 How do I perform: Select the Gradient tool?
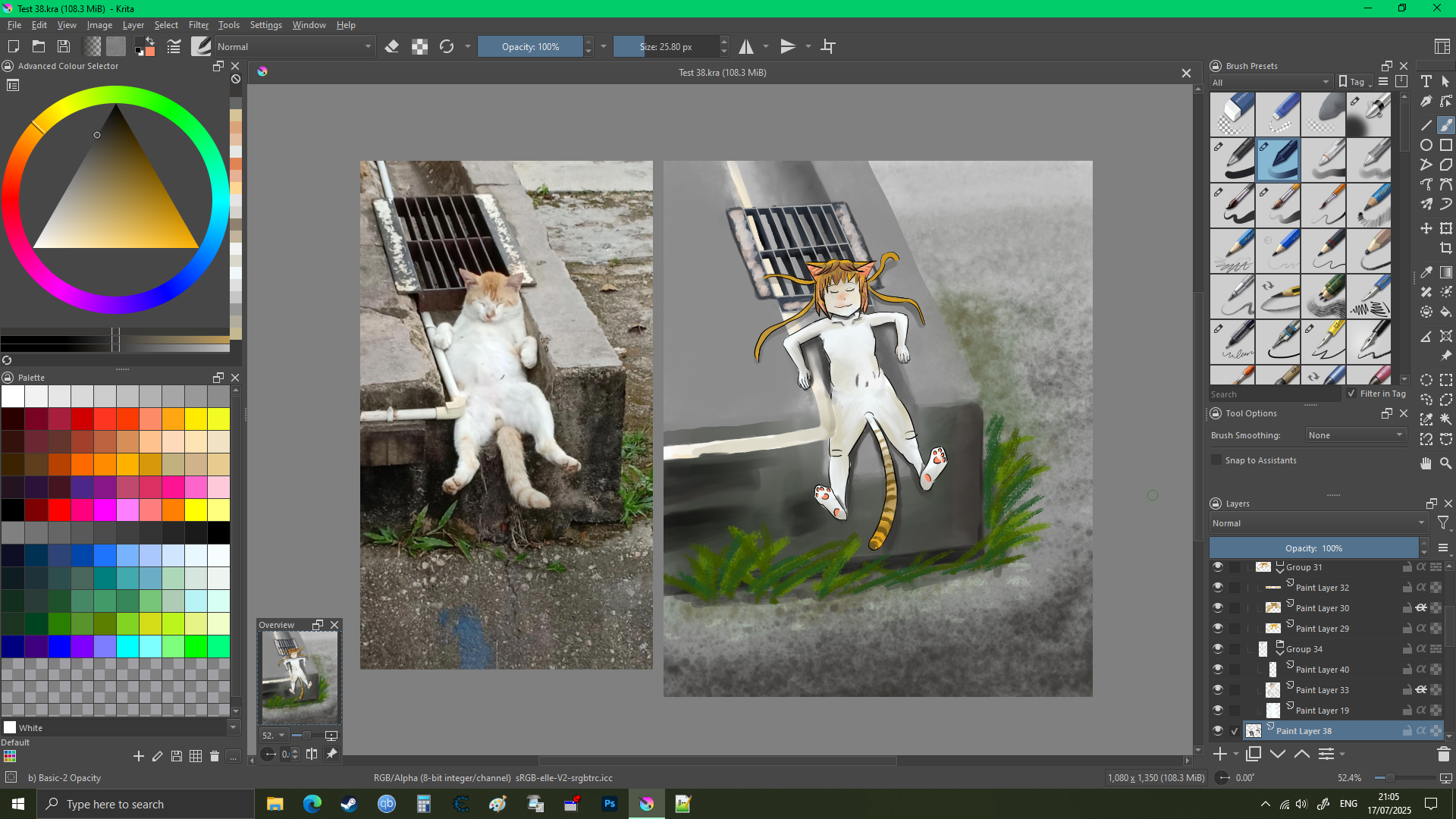(1446, 272)
